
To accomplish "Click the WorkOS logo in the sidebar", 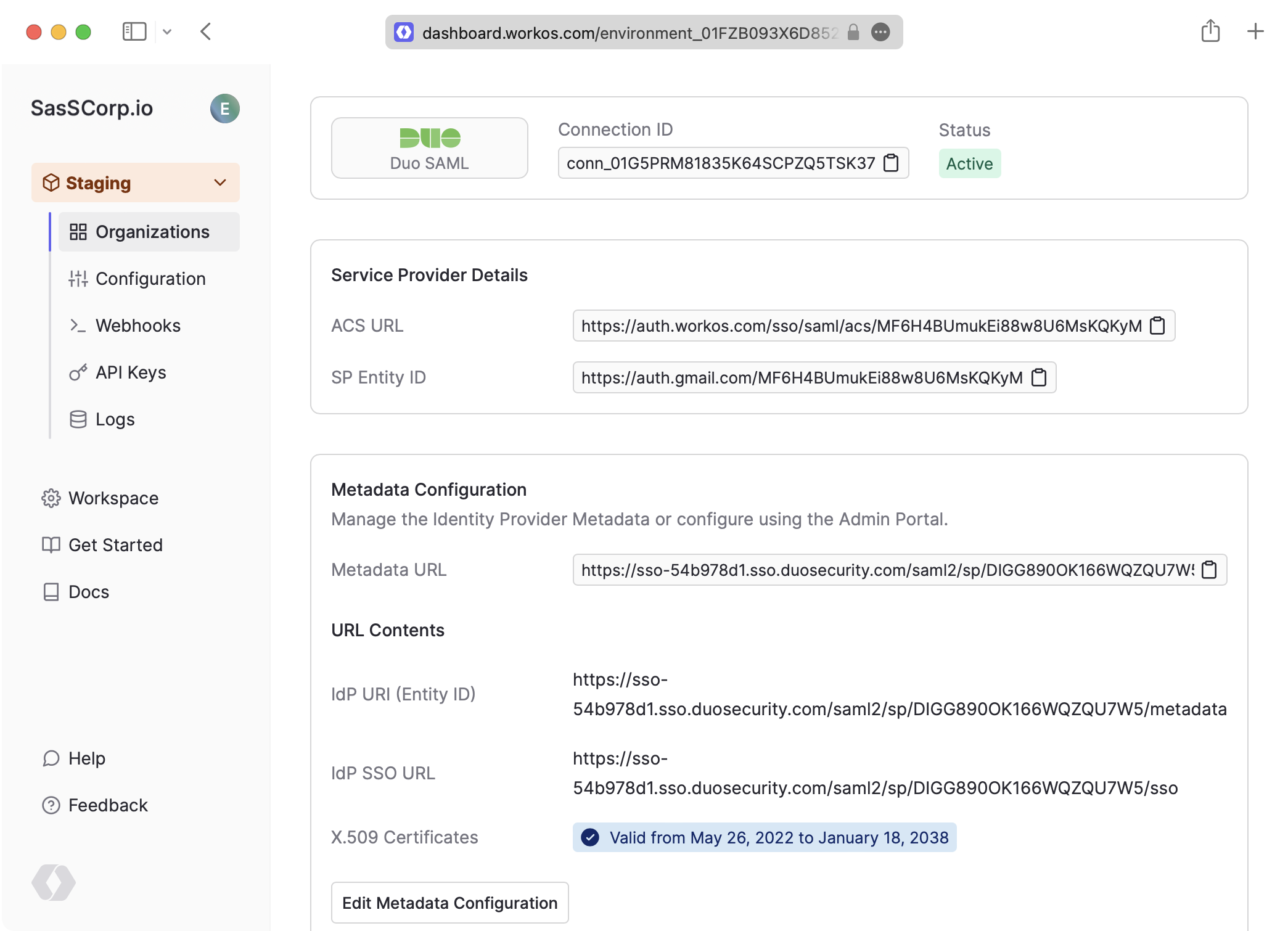I will [54, 882].
